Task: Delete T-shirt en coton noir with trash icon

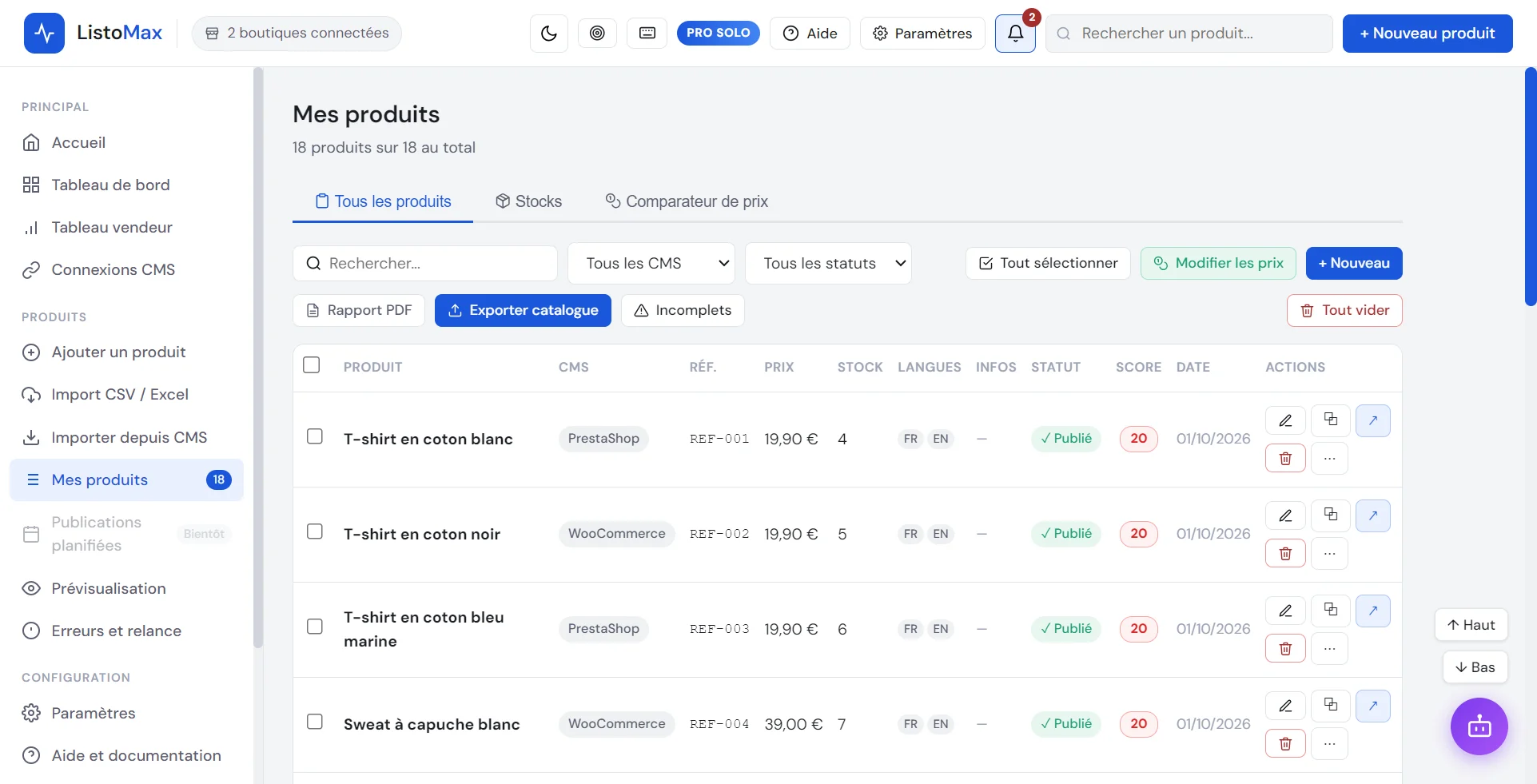Action: (x=1285, y=554)
